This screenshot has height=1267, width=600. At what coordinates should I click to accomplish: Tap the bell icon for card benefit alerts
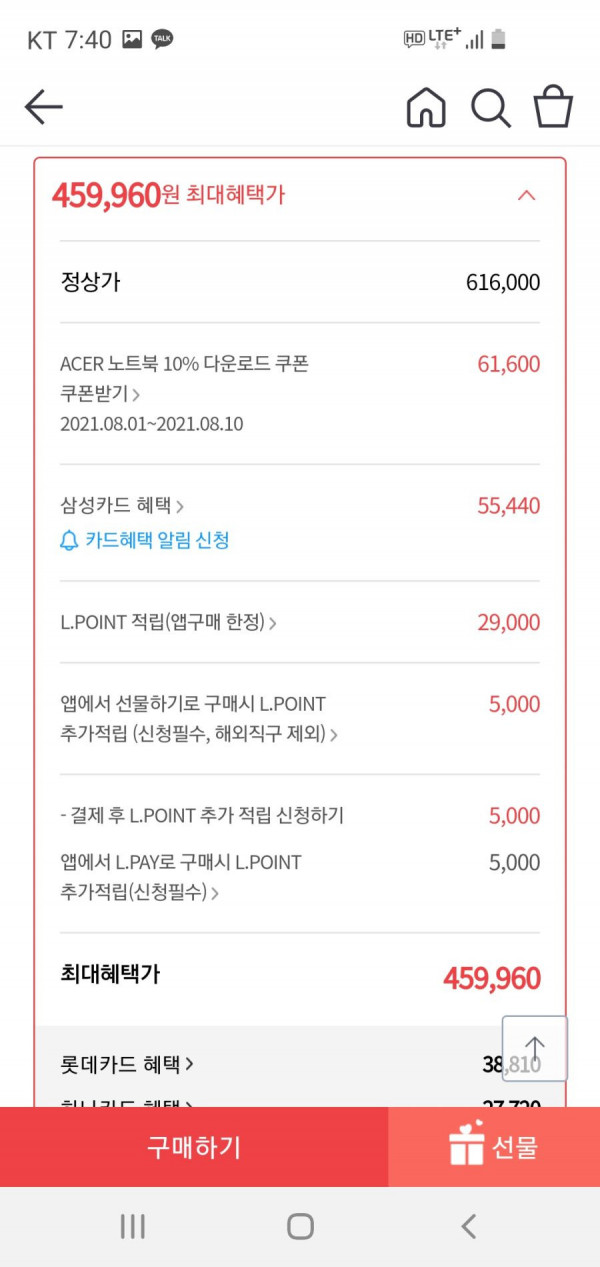[x=69, y=541]
